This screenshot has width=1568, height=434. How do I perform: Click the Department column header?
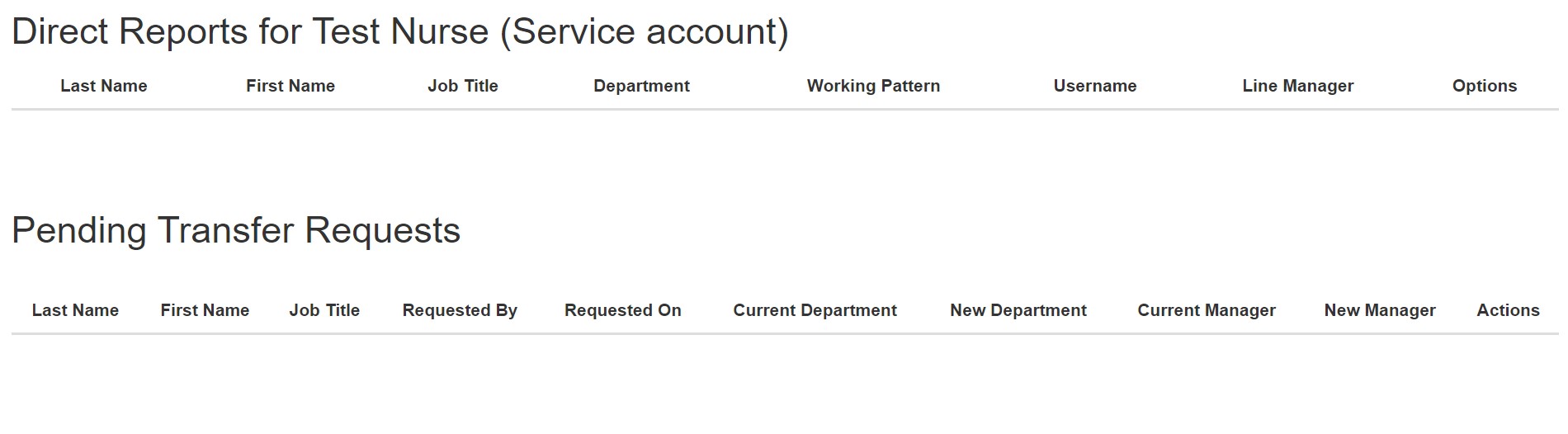[x=642, y=86]
